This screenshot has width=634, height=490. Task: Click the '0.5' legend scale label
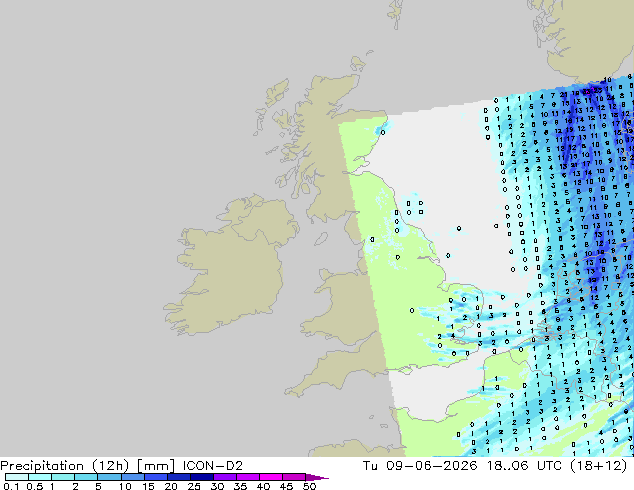35,486
